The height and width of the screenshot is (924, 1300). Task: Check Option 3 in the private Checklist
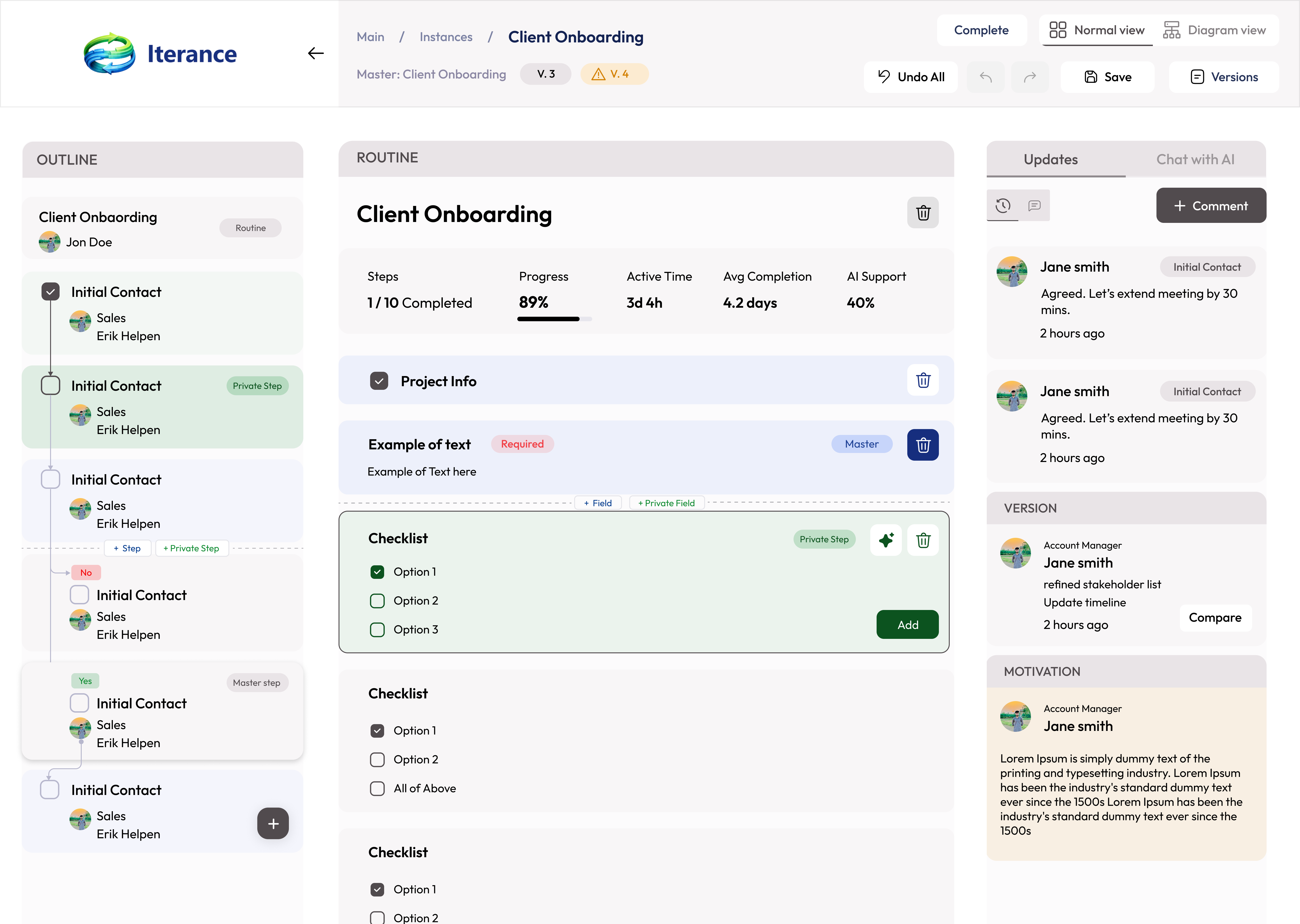377,630
